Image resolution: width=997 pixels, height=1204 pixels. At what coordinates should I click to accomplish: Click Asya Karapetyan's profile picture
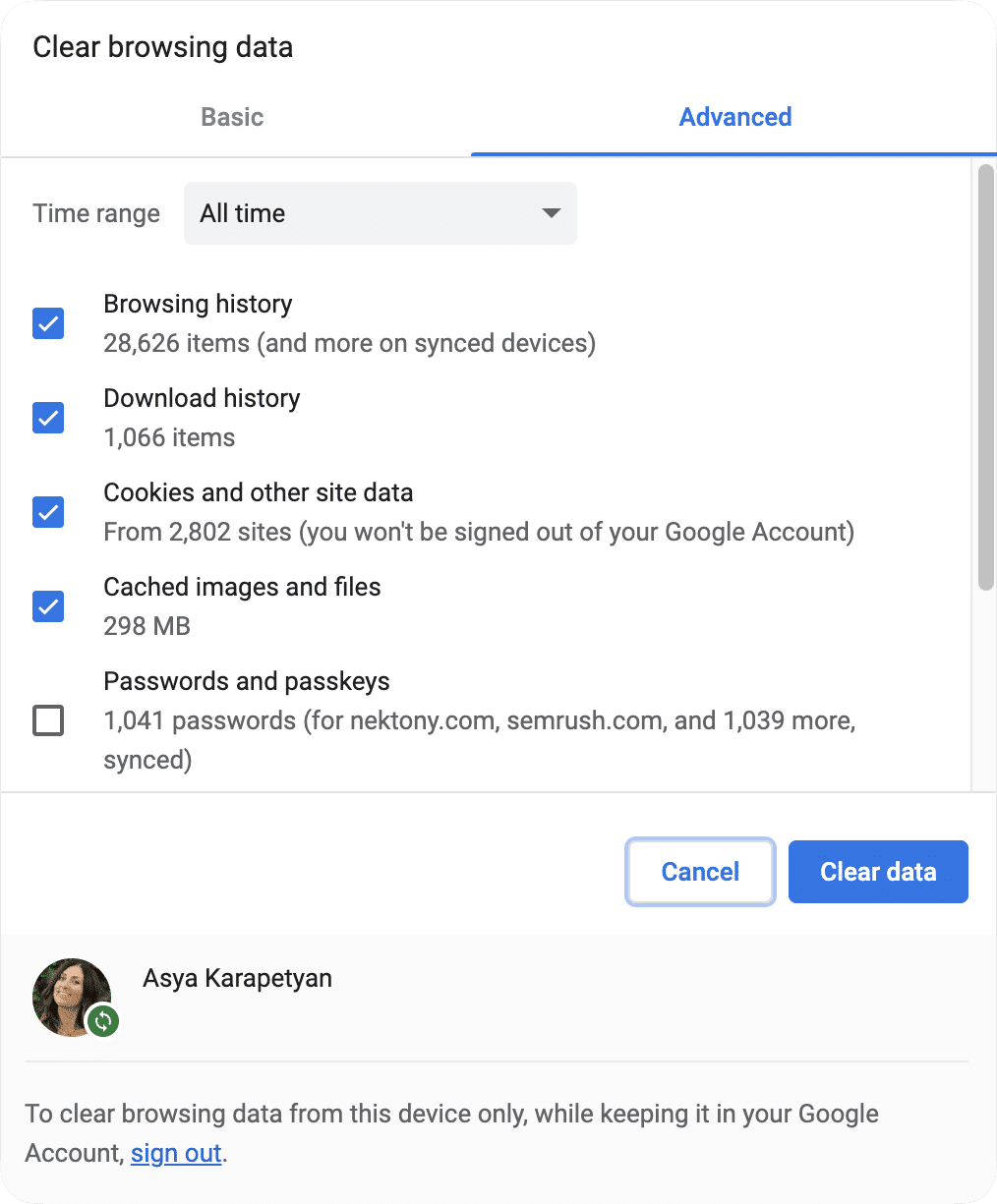tap(72, 997)
